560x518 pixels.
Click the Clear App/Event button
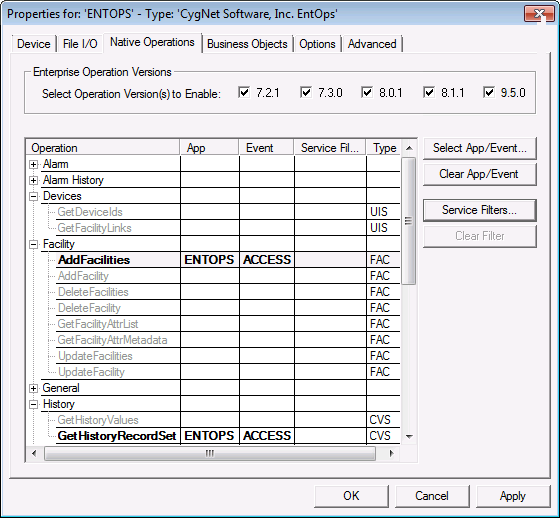coord(480,174)
